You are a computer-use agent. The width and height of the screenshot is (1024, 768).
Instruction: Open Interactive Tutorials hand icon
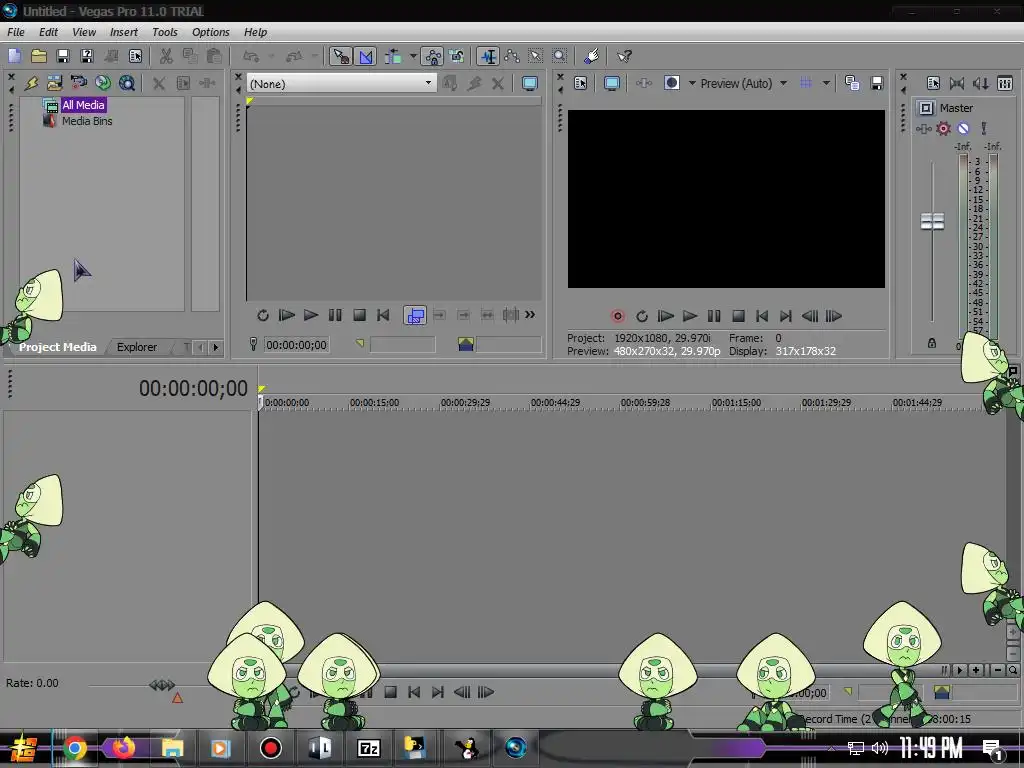coord(592,56)
